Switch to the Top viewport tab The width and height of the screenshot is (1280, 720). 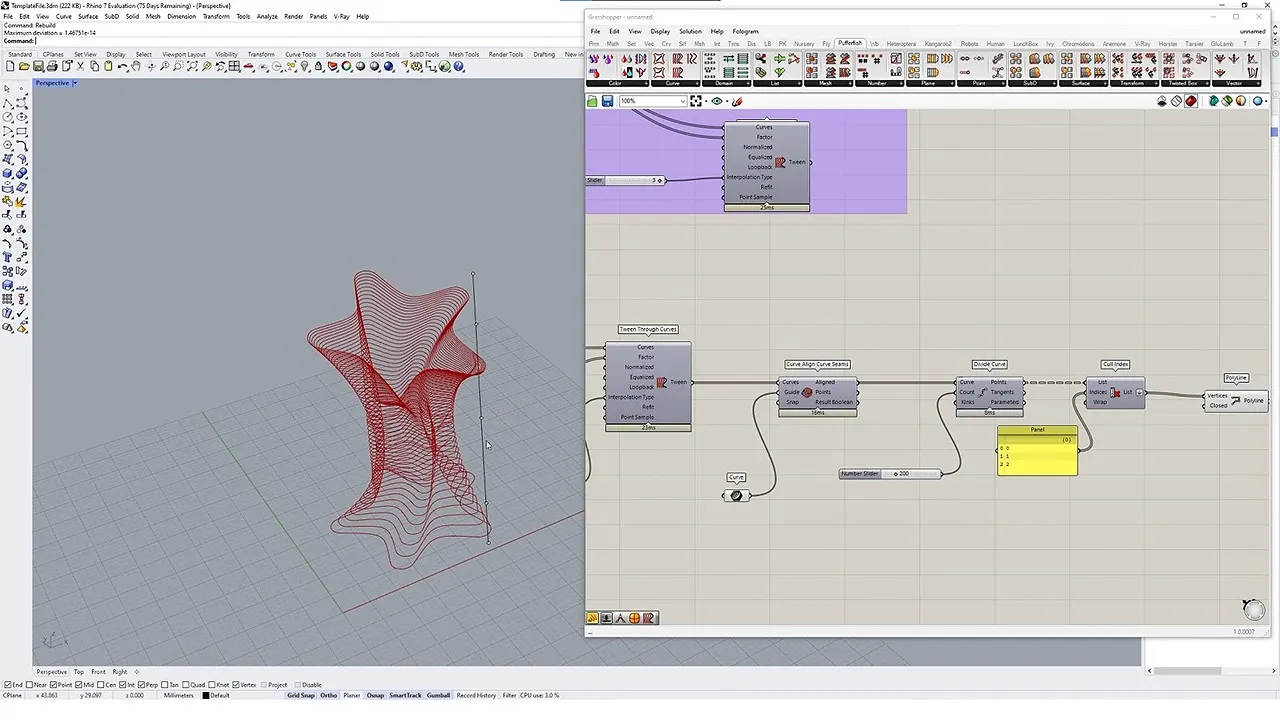(x=79, y=672)
